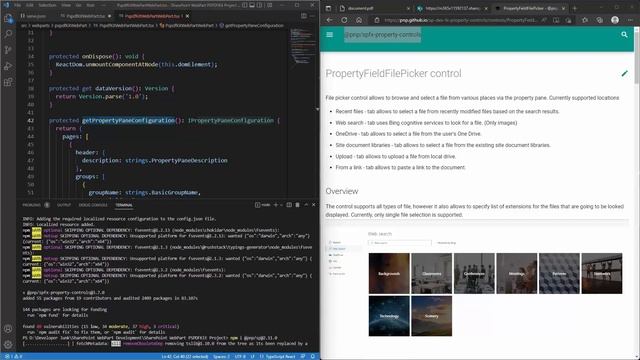
Task: Close the terminal panel
Action: [313, 205]
